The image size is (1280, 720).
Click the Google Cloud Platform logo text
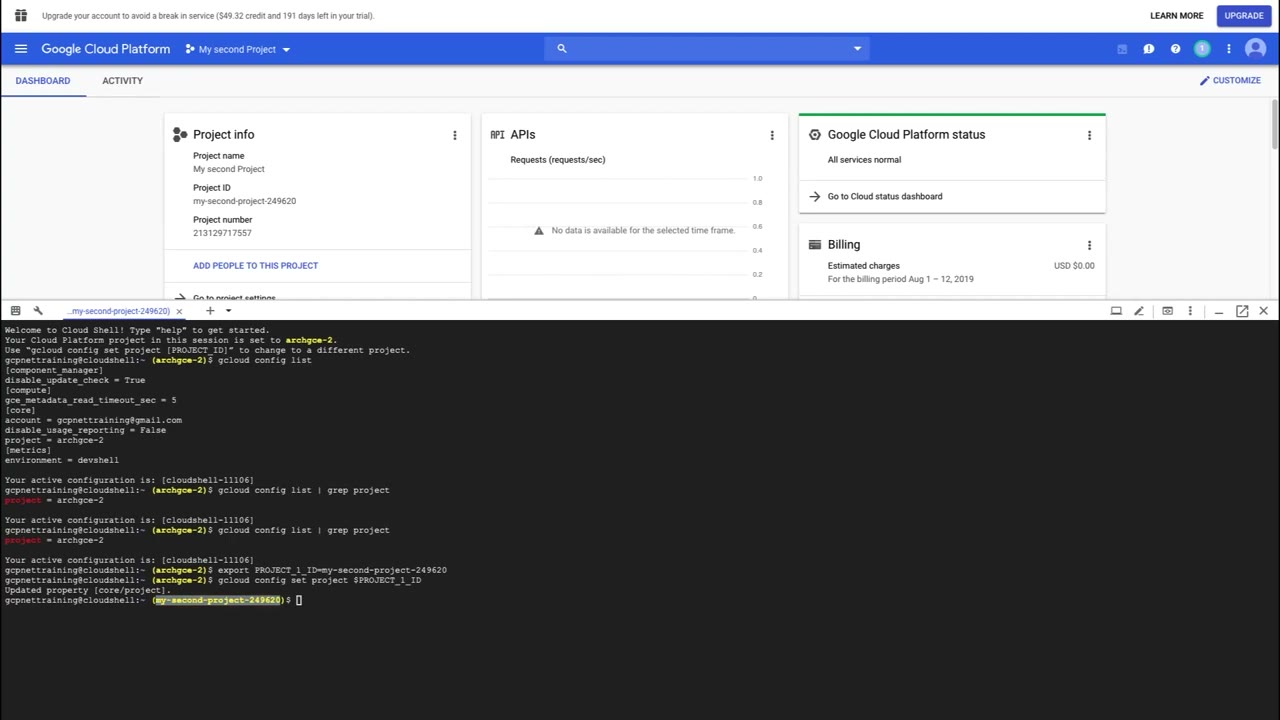(x=105, y=49)
